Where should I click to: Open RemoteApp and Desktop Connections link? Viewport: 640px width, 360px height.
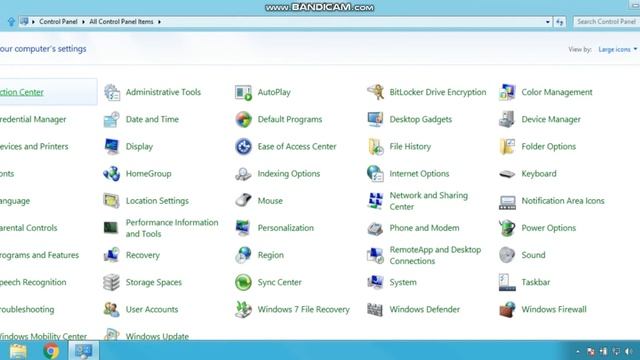click(x=435, y=255)
